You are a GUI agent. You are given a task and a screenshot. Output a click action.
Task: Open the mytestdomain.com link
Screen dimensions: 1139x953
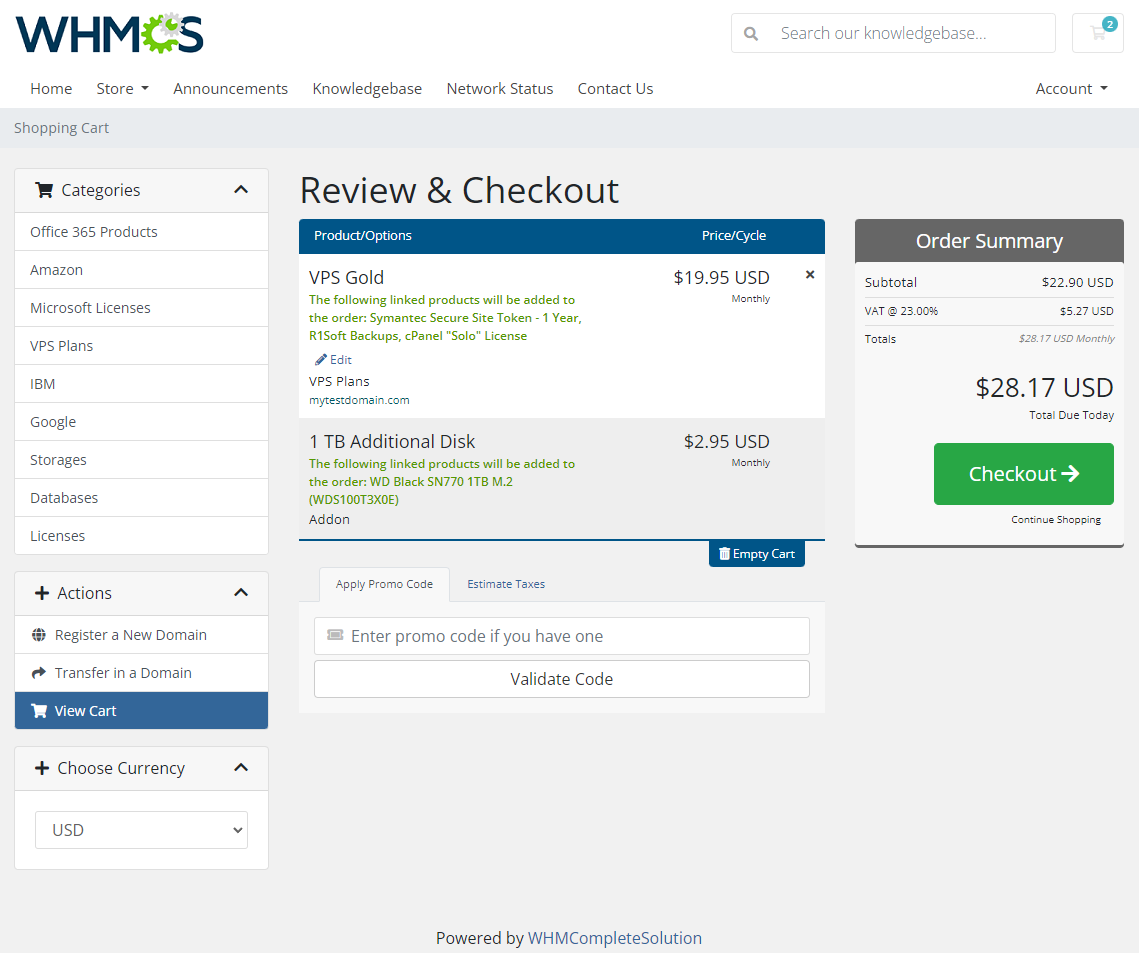(x=359, y=399)
